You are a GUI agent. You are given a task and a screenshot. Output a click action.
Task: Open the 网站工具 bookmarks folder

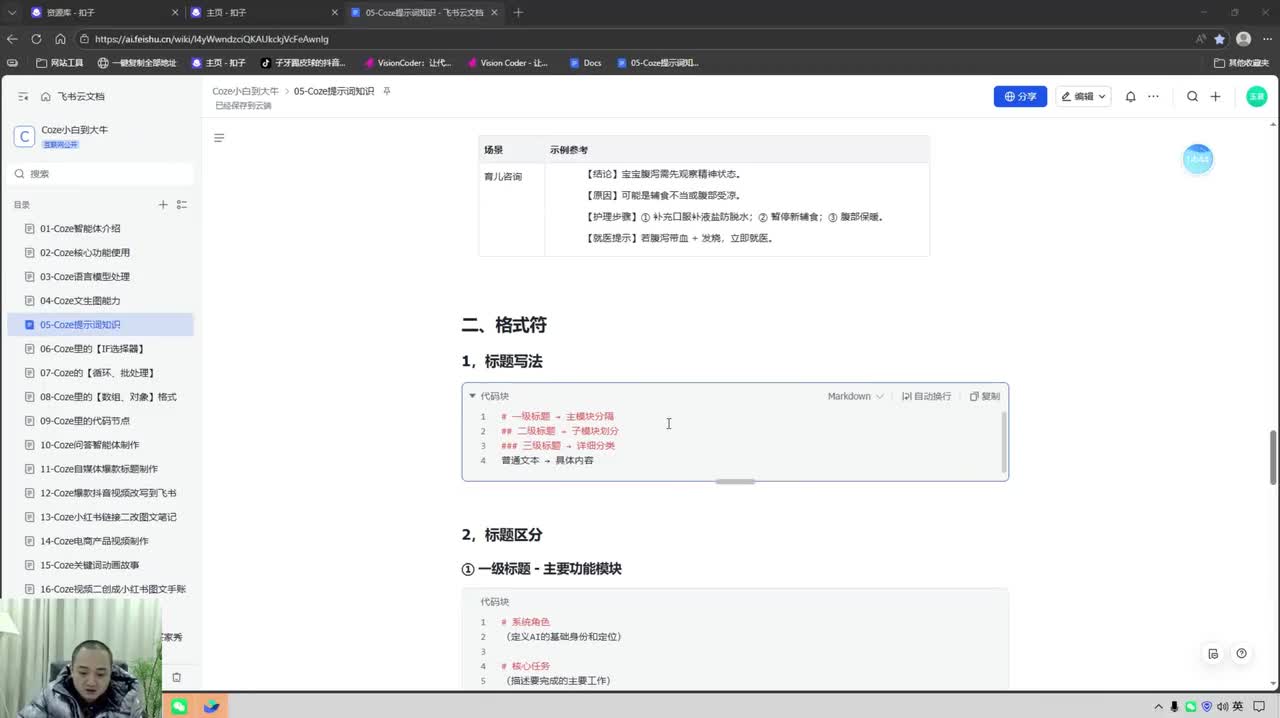pos(60,62)
